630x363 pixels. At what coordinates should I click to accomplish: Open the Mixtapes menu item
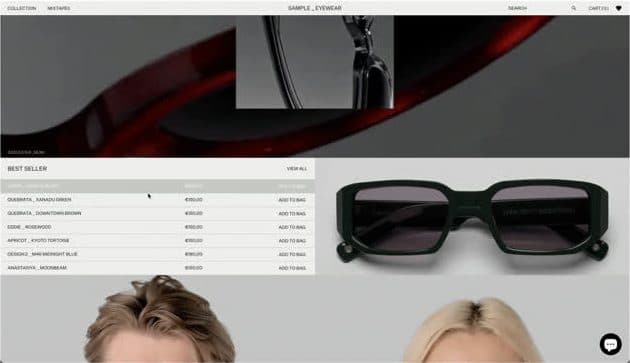pos(59,8)
